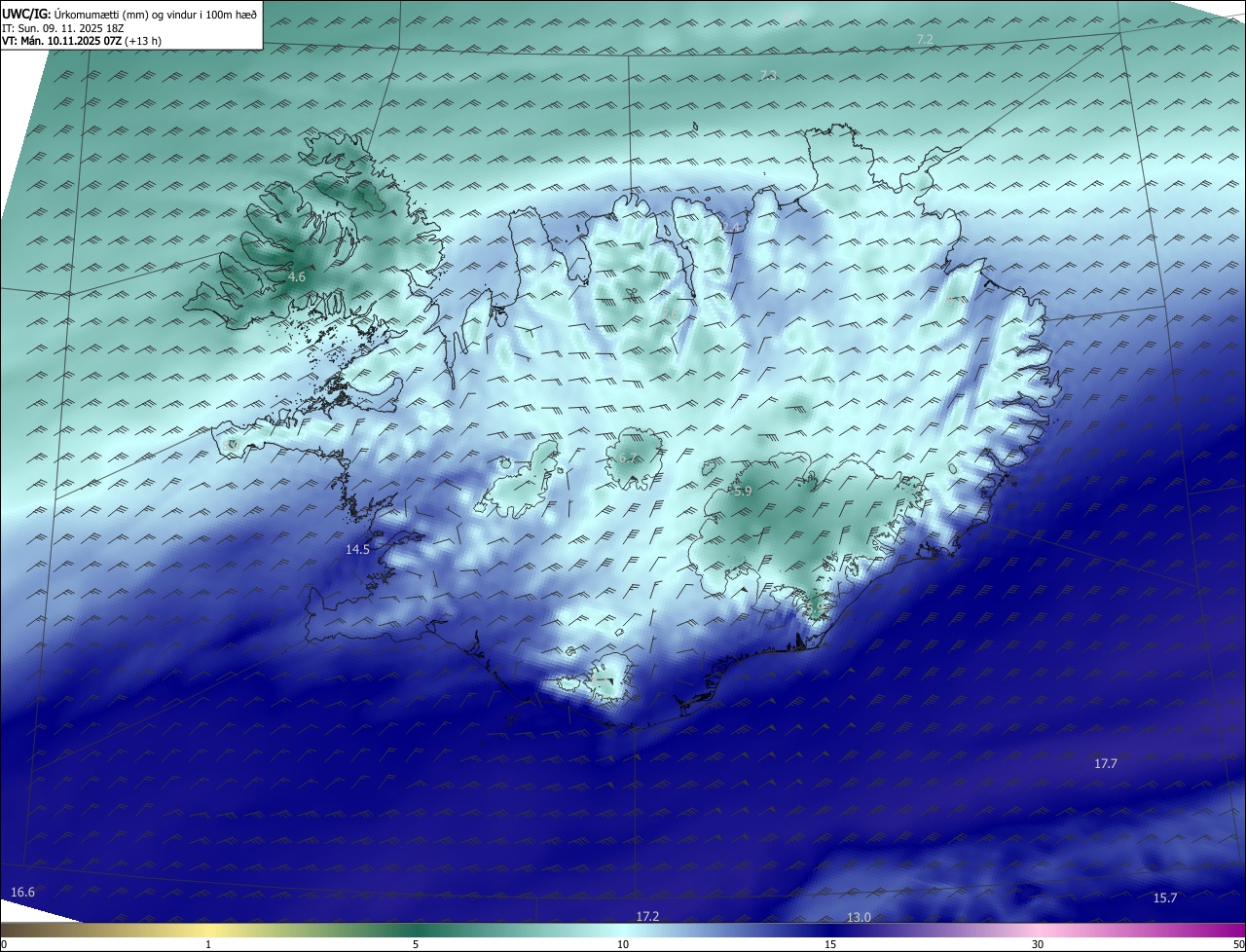The image size is (1246, 952).
Task: Click the color scale tick label 10
Action: pyautogui.click(x=623, y=945)
